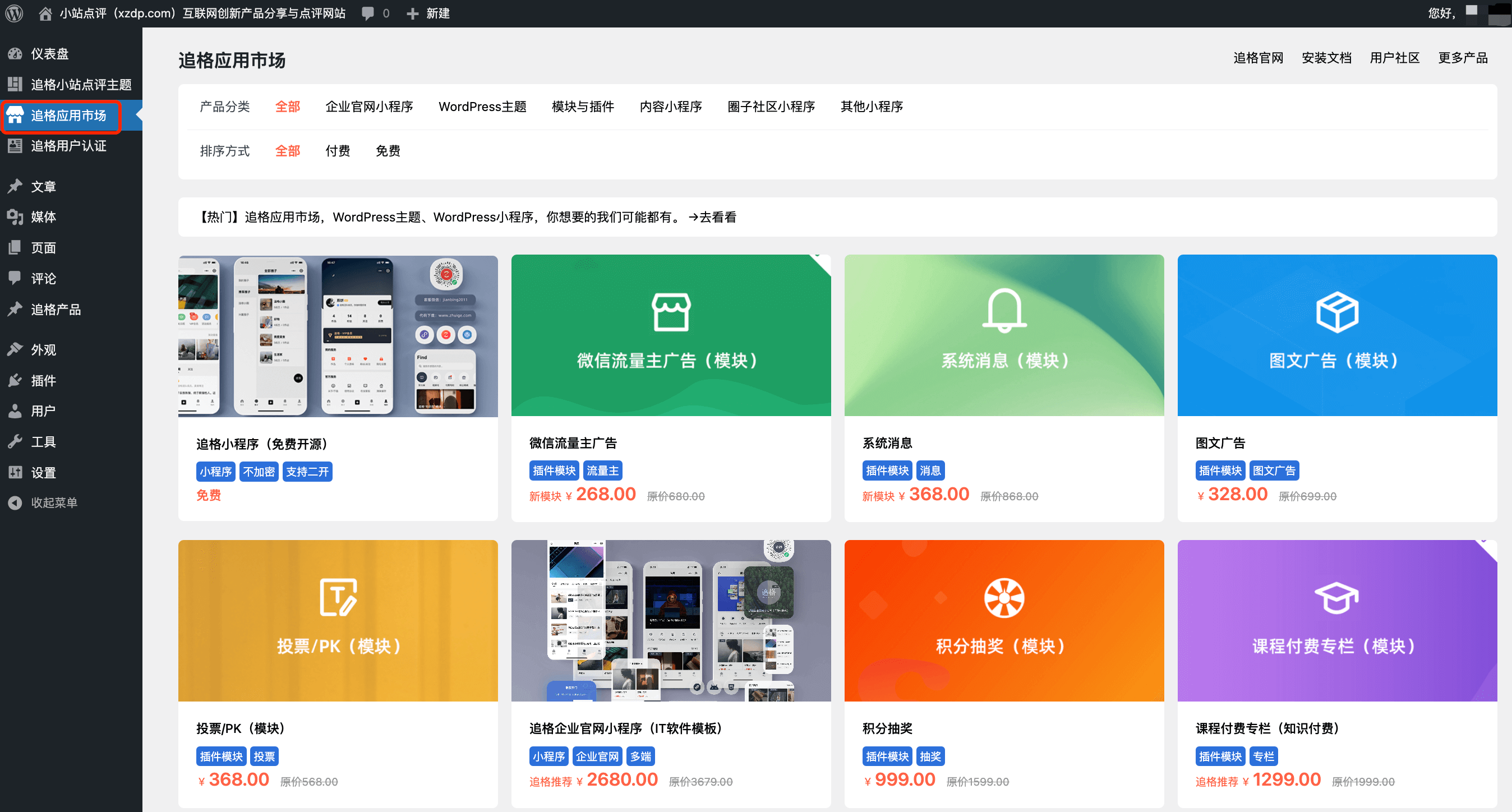Click the 插件 plug icon in sidebar
Image resolution: width=1512 pixels, height=812 pixels.
click(15, 380)
